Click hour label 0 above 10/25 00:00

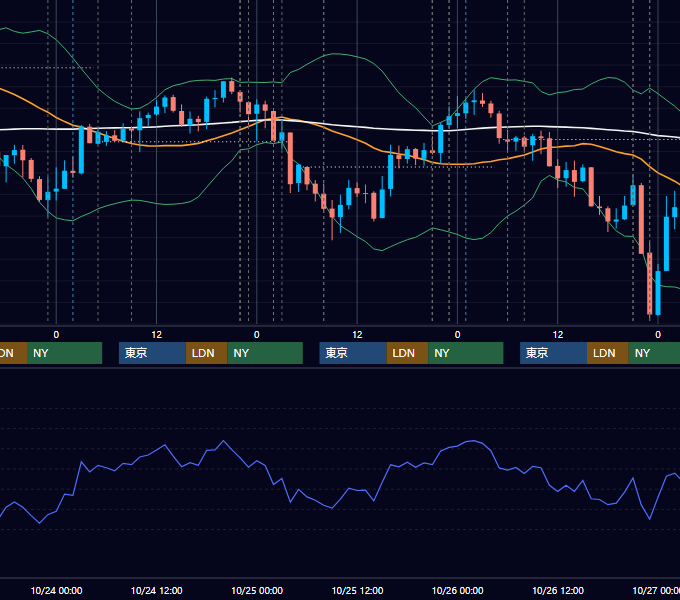257,335
